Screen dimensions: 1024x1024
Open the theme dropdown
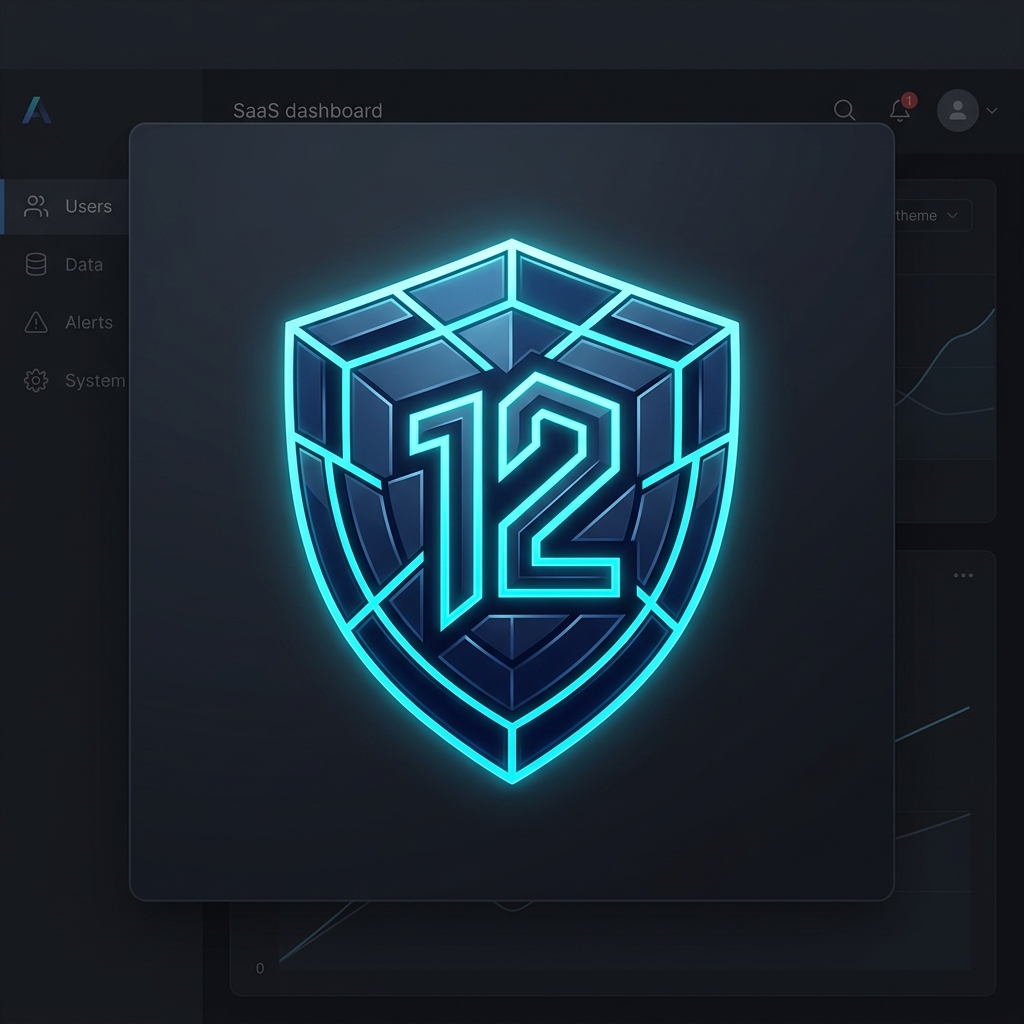(933, 216)
